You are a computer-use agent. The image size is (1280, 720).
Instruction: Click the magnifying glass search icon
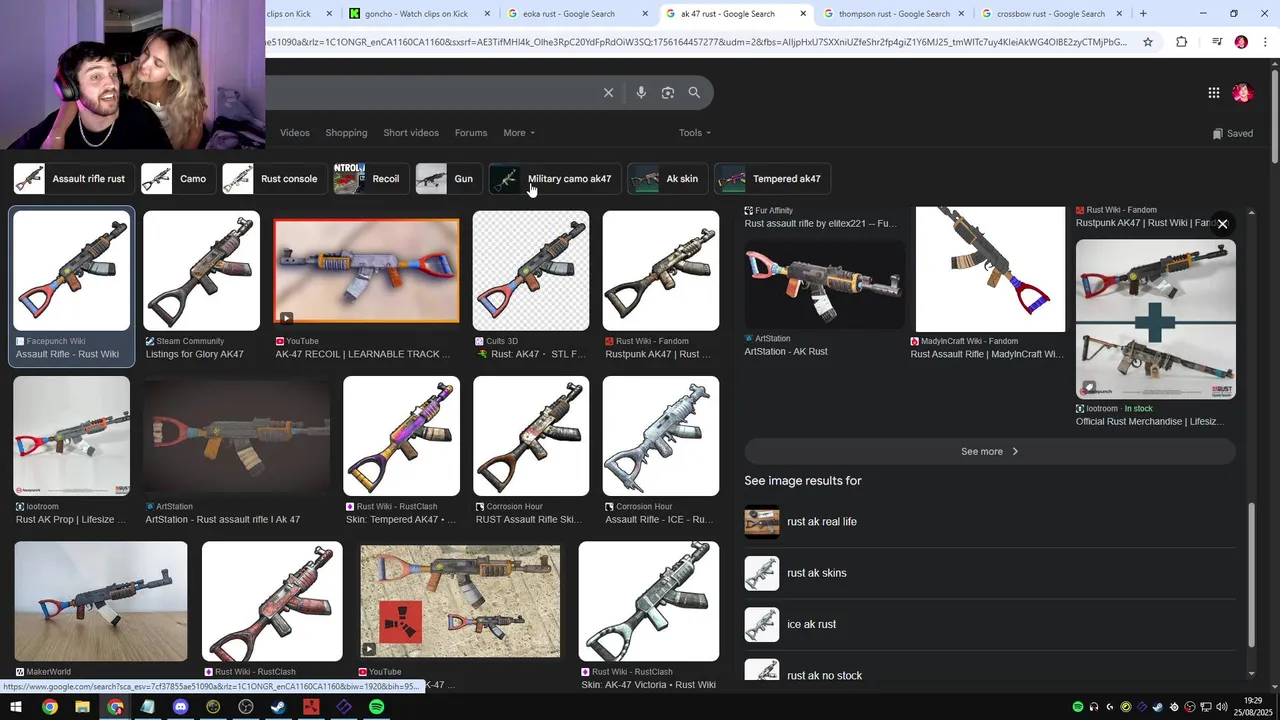click(x=694, y=92)
